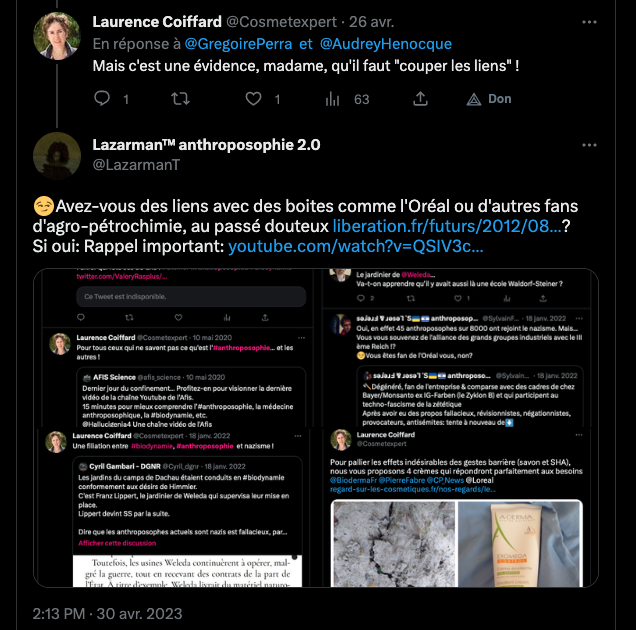The width and height of the screenshot is (636, 630).
Task: Follow the liberation.fr article link
Action: tap(447, 226)
